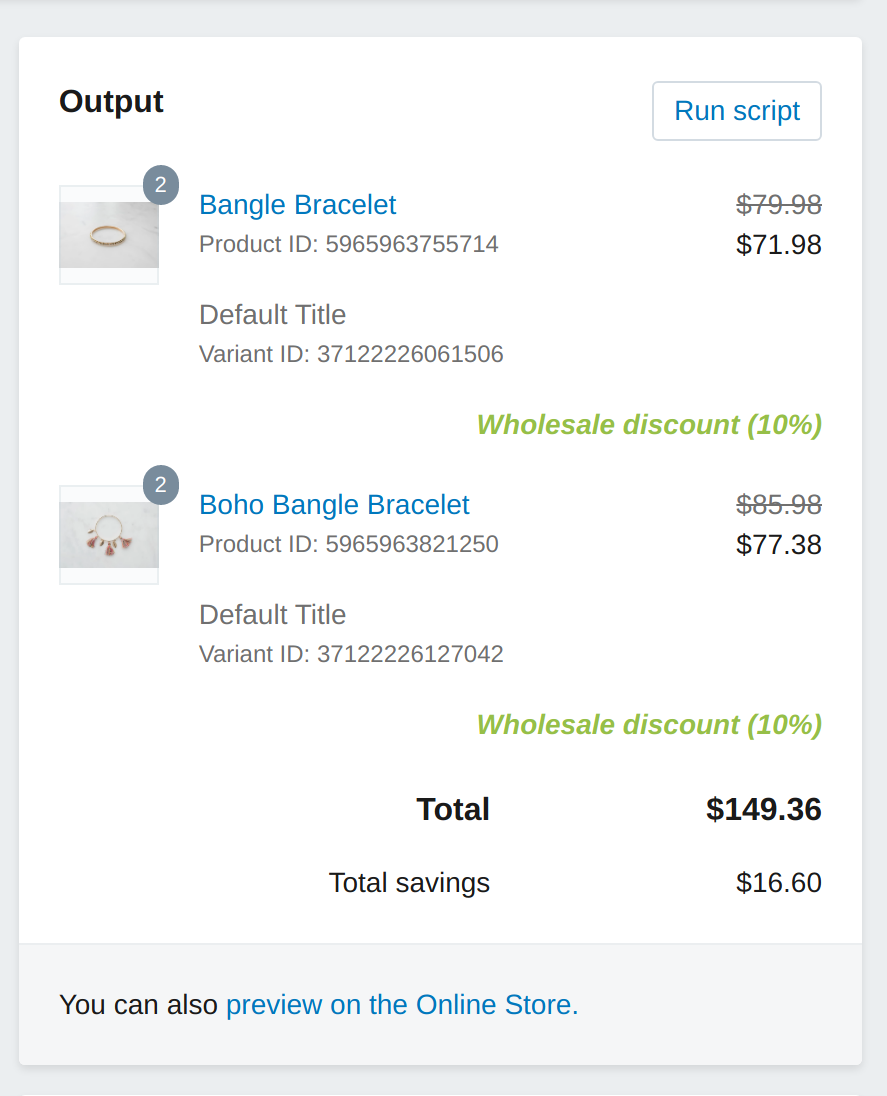Viewport: 887px width, 1096px height.
Task: Follow the preview on the Online Store link
Action: (x=402, y=1004)
